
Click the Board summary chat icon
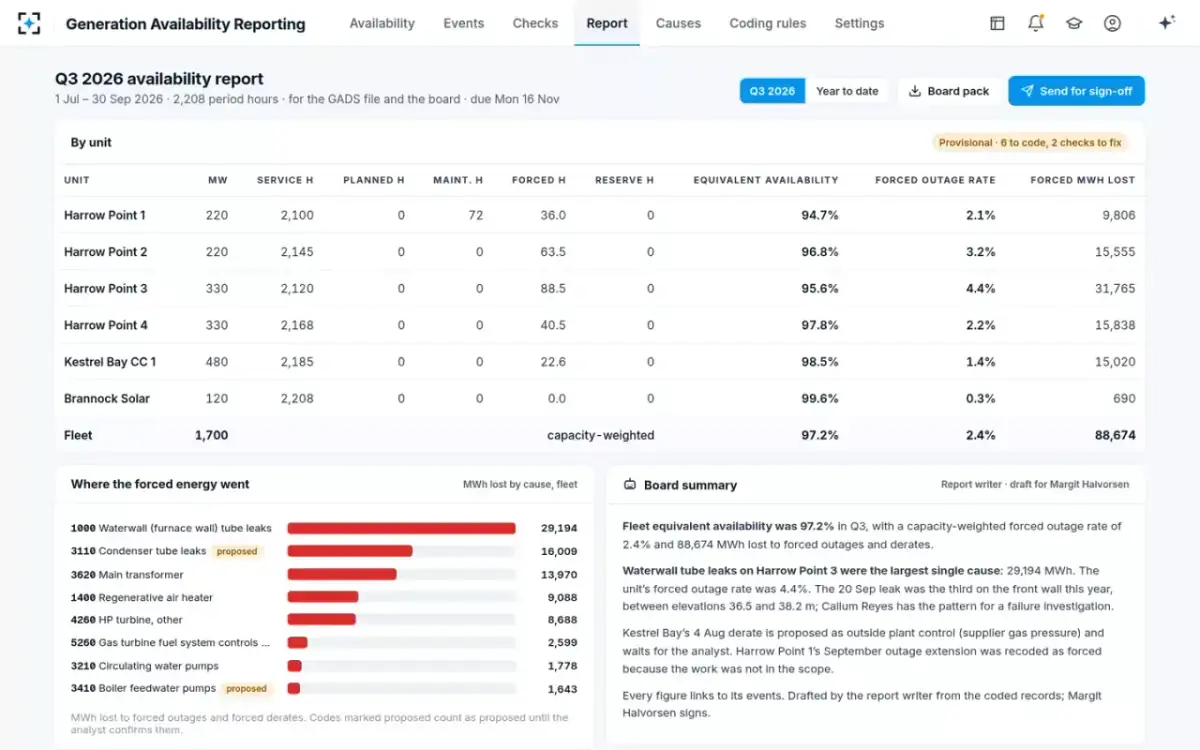pos(630,485)
